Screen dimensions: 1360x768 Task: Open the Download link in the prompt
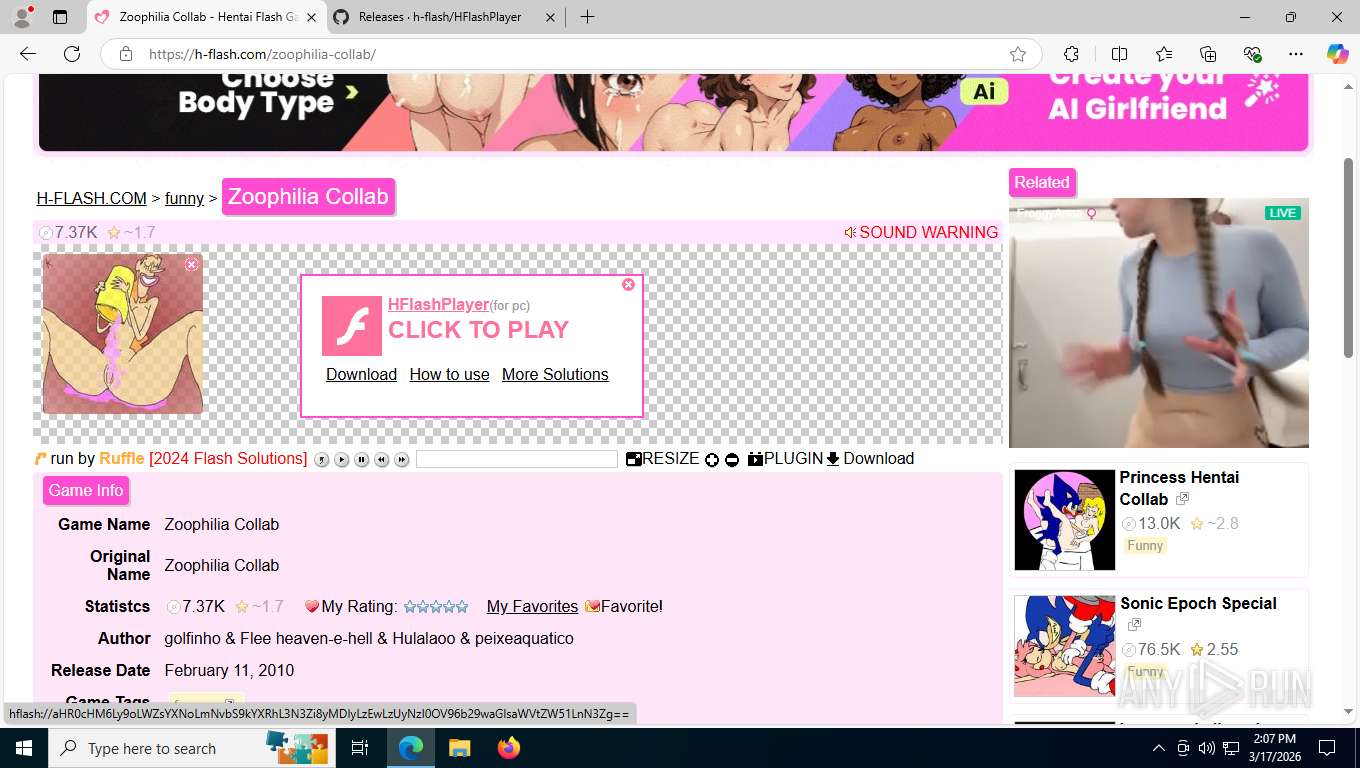point(361,374)
